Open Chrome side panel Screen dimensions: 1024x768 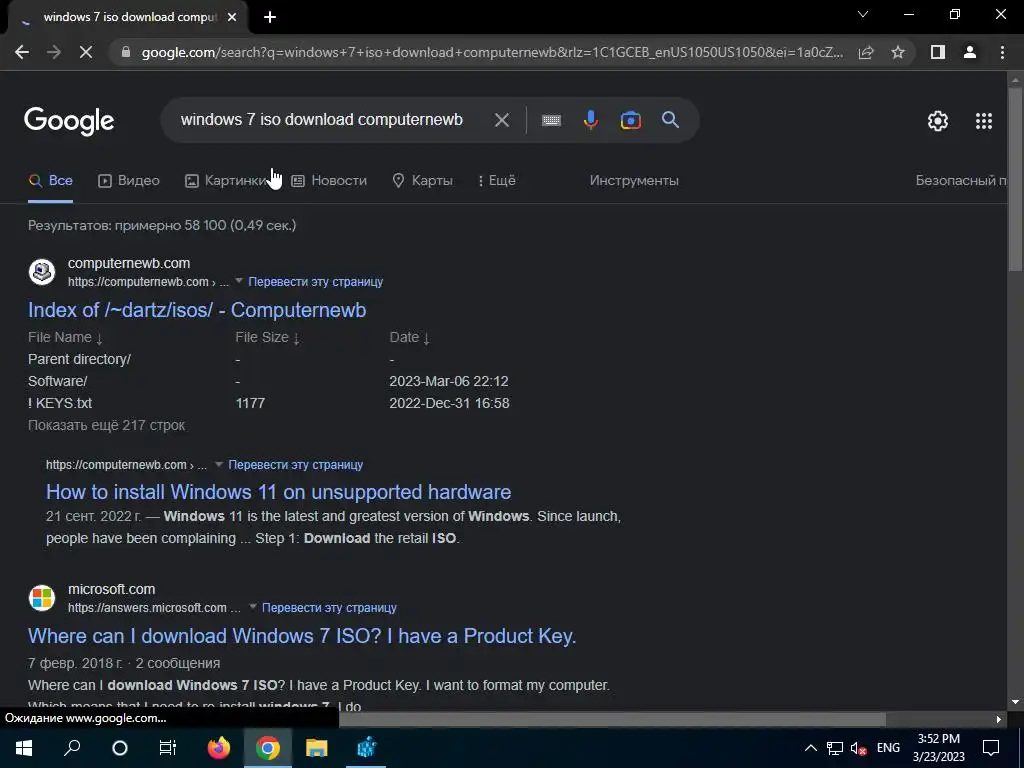coord(938,52)
